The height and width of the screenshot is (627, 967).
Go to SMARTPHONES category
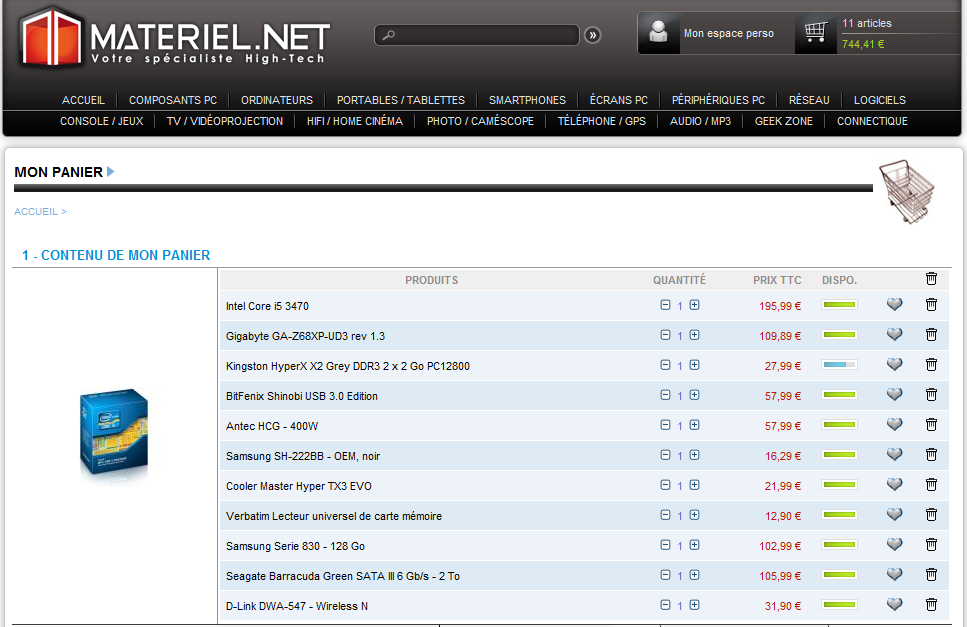pyautogui.click(x=527, y=100)
